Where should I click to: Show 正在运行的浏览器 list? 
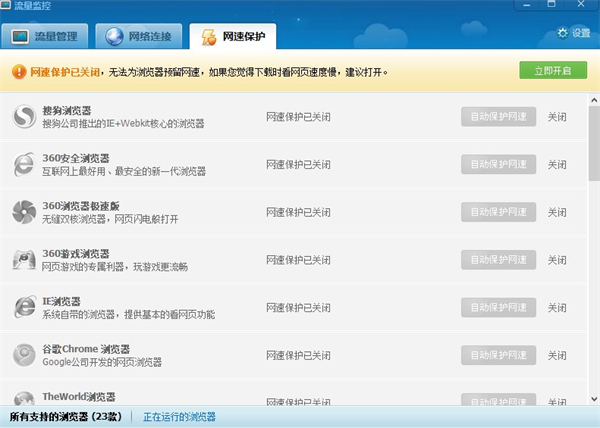tap(179, 417)
